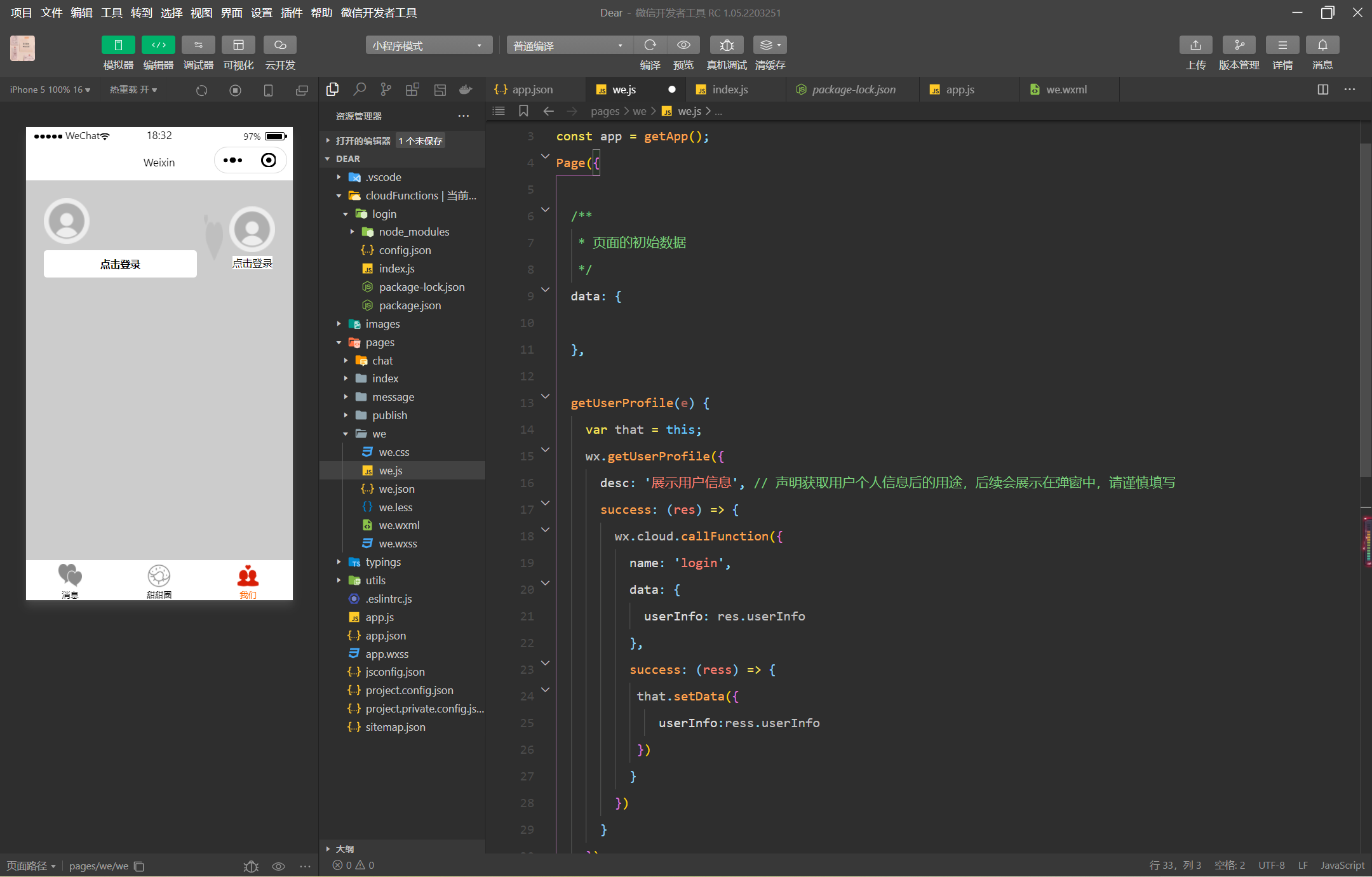Viewport: 1372px width, 877px height.
Task: Click the white 点击登录 login button
Action: click(120, 264)
